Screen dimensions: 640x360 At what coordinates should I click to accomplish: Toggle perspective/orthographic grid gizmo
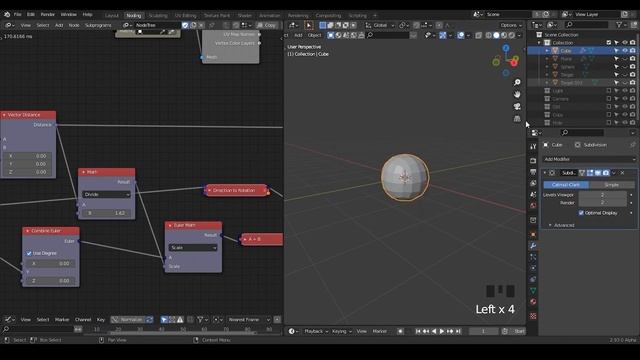point(517,119)
